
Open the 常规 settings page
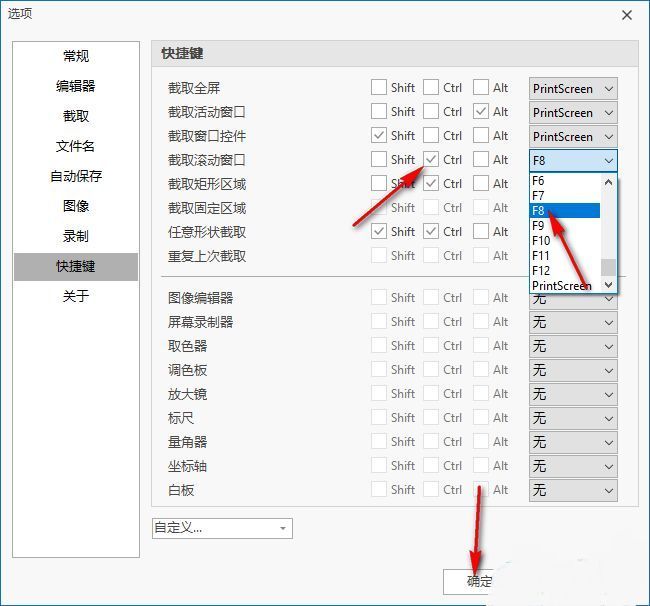pos(76,56)
